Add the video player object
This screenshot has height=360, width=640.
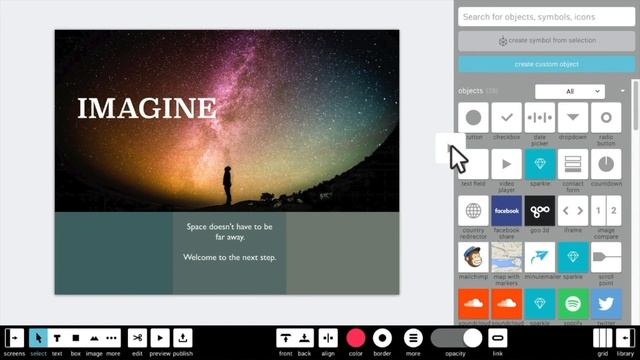tap(507, 164)
